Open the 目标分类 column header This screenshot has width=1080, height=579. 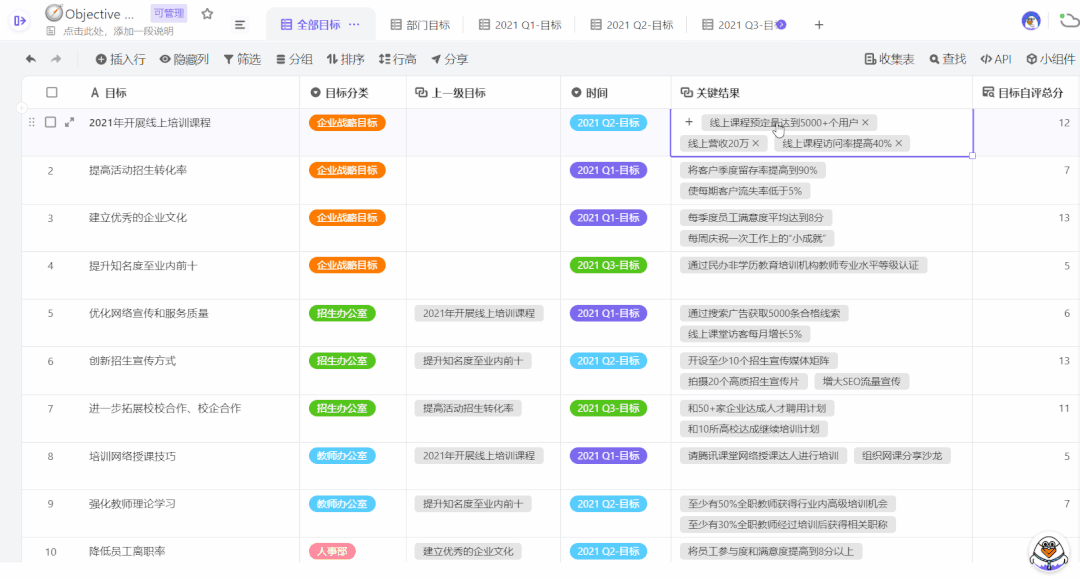(x=353, y=92)
